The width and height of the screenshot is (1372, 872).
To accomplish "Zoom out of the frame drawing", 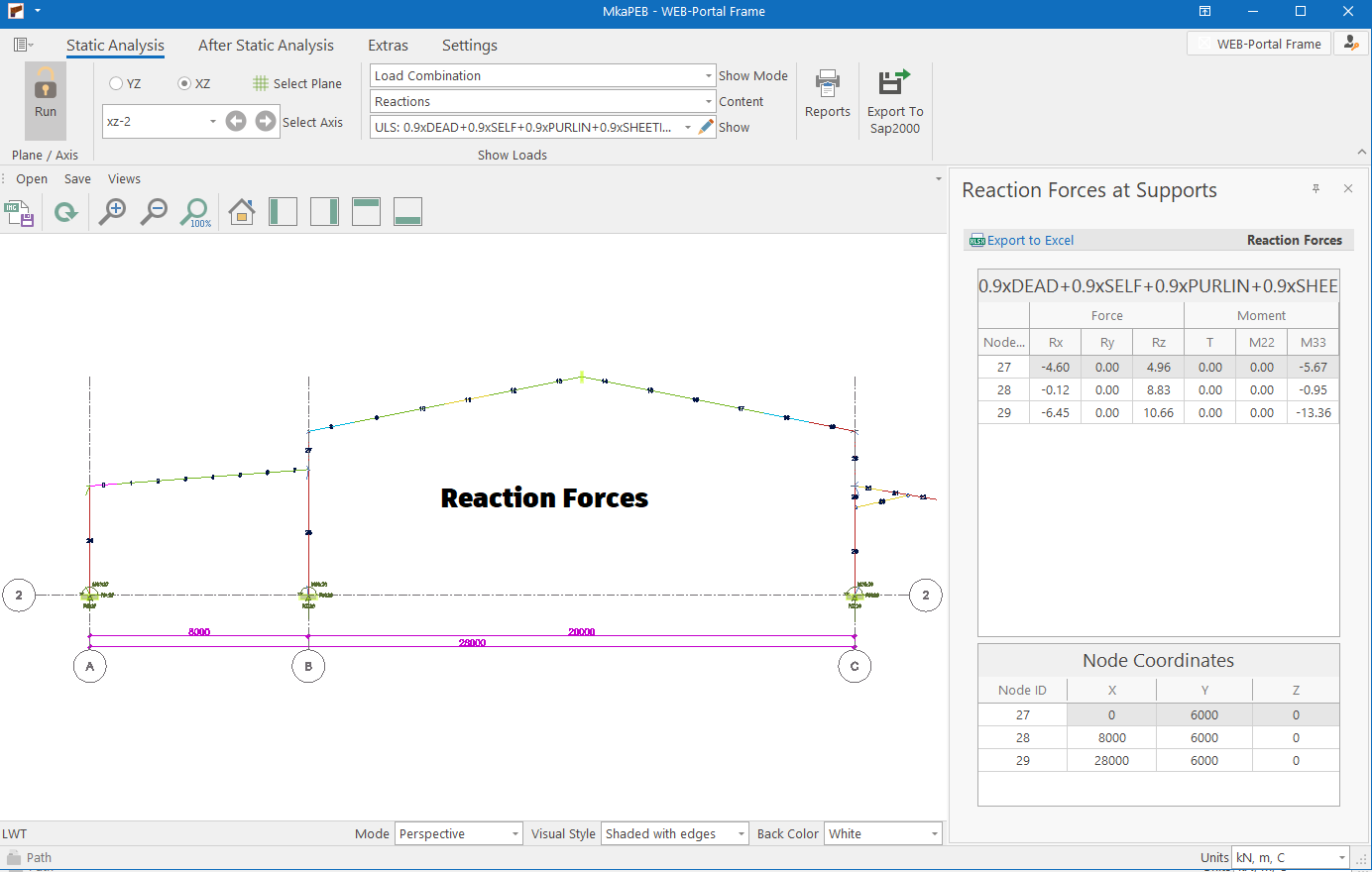I will pos(154,211).
